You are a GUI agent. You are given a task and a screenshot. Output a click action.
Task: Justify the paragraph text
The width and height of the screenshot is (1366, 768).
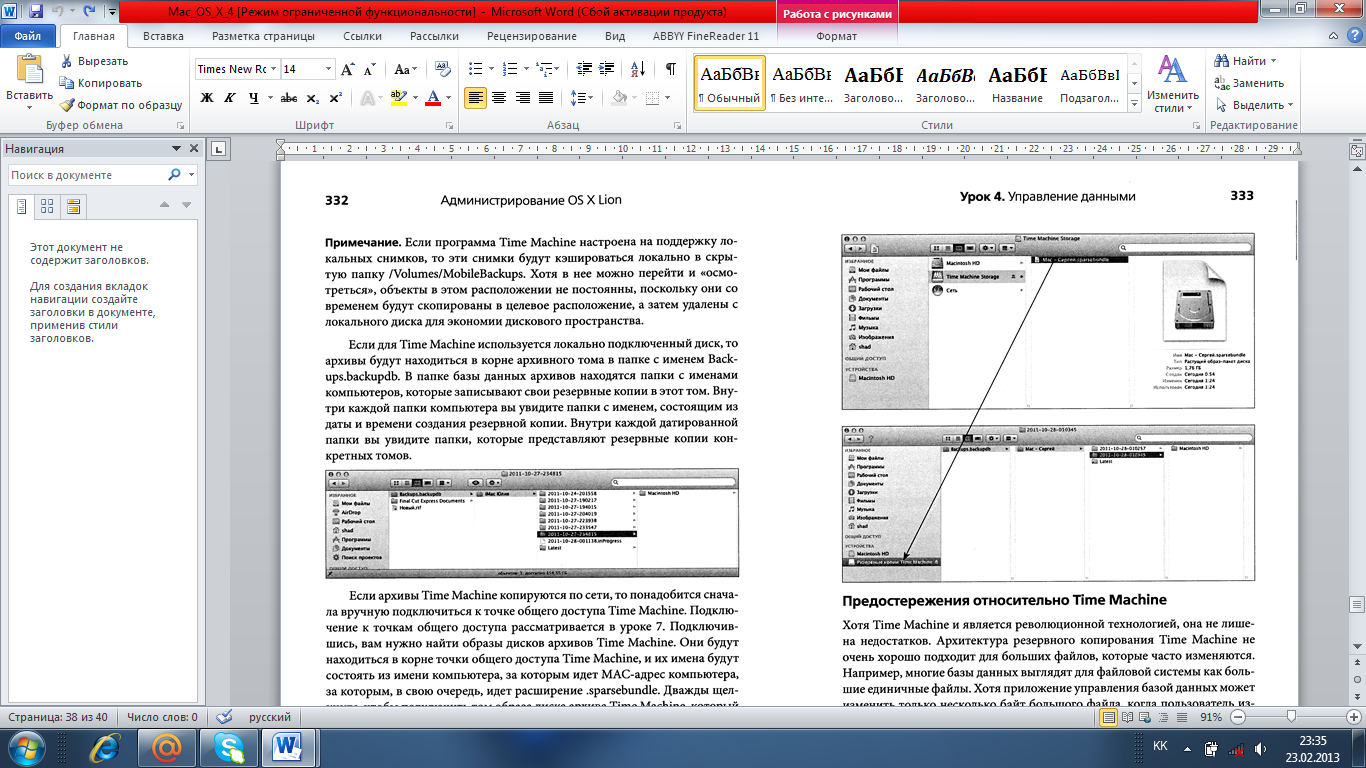(x=546, y=98)
